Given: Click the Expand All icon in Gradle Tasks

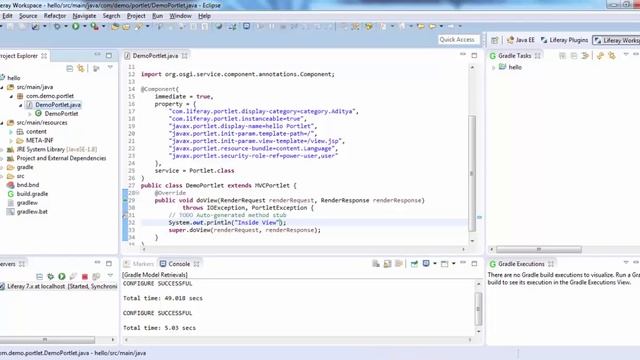Looking at the screenshot, I should (562, 56).
